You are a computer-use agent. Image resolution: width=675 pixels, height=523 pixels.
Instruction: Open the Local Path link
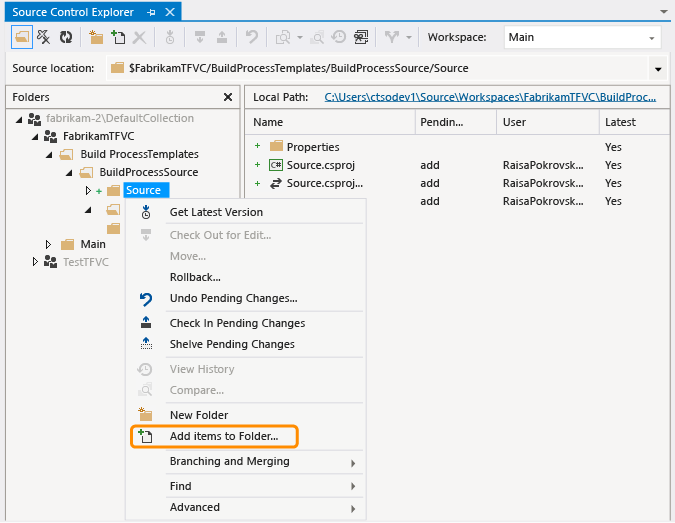(x=490, y=97)
